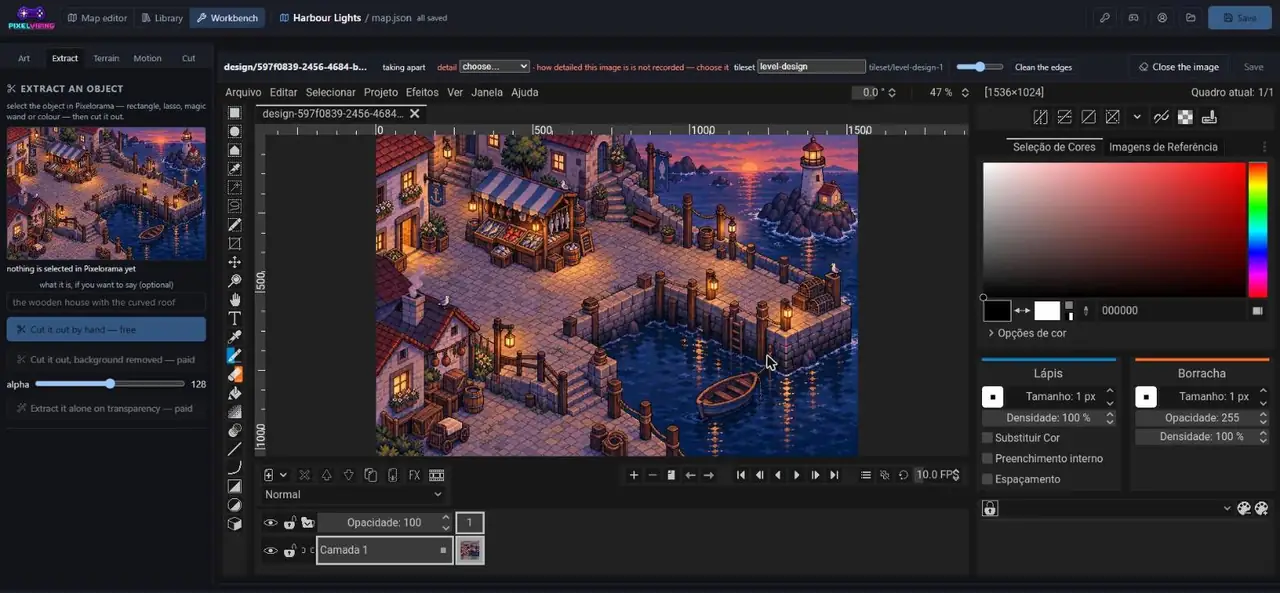Expand the Opções de cor section

(x=1027, y=333)
